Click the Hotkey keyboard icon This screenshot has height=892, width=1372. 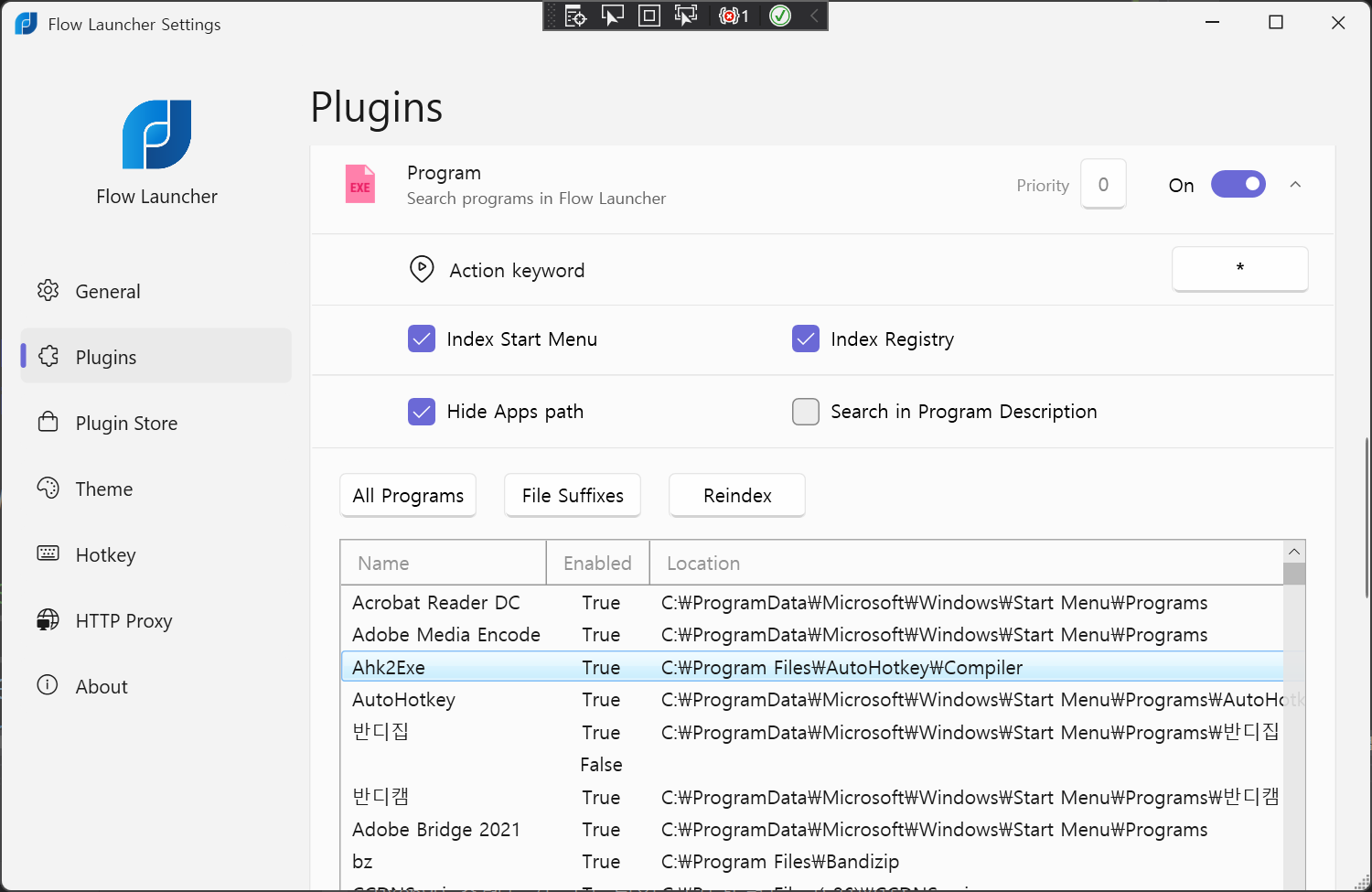48,554
